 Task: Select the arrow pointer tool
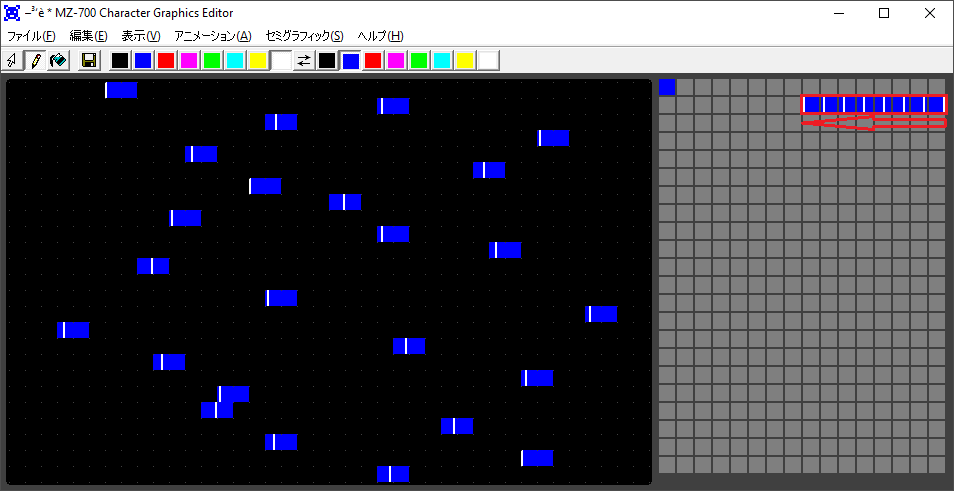(13, 61)
